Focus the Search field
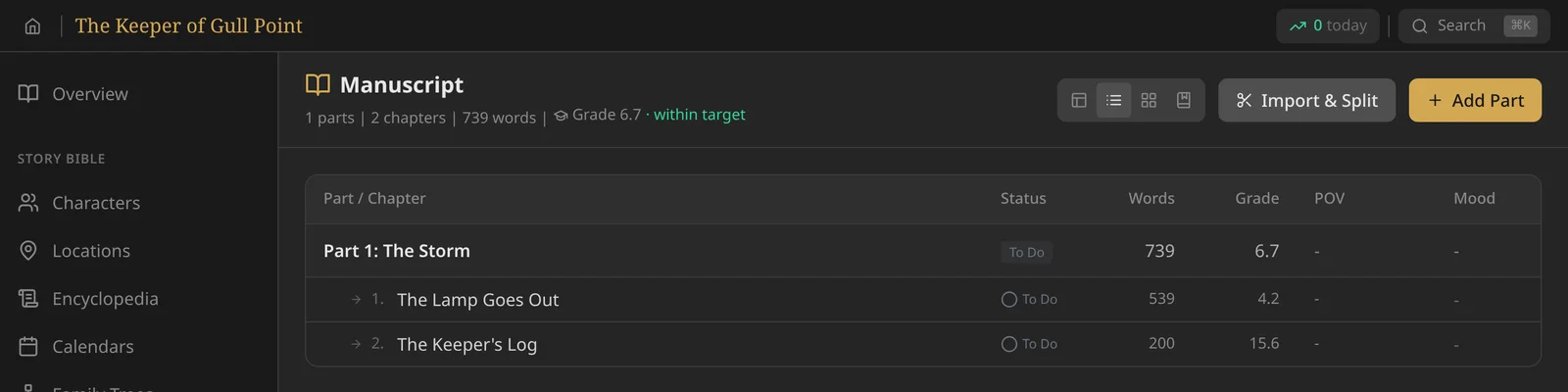The height and width of the screenshot is (392, 1568). pyautogui.click(x=1474, y=25)
